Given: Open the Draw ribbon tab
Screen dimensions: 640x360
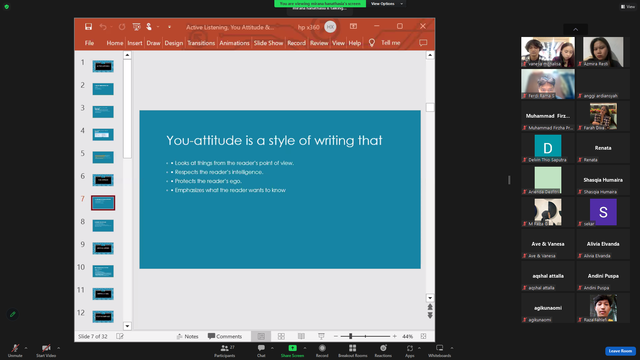Looking at the screenshot, I should tap(153, 43).
